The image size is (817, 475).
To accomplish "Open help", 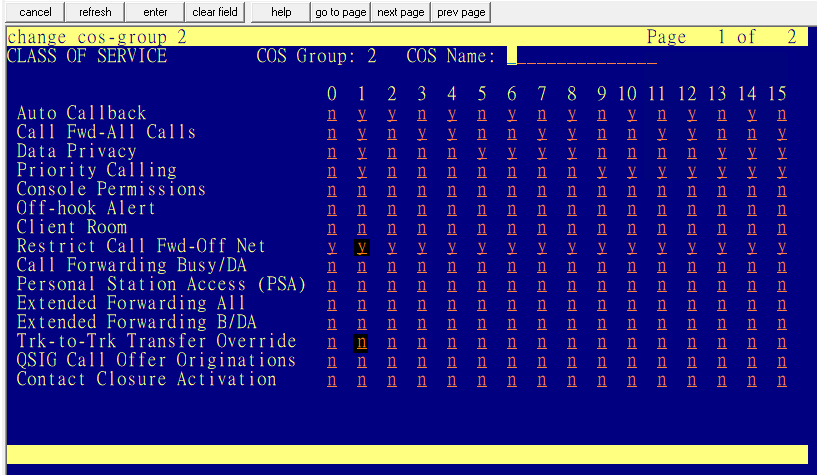I will click(x=281, y=12).
